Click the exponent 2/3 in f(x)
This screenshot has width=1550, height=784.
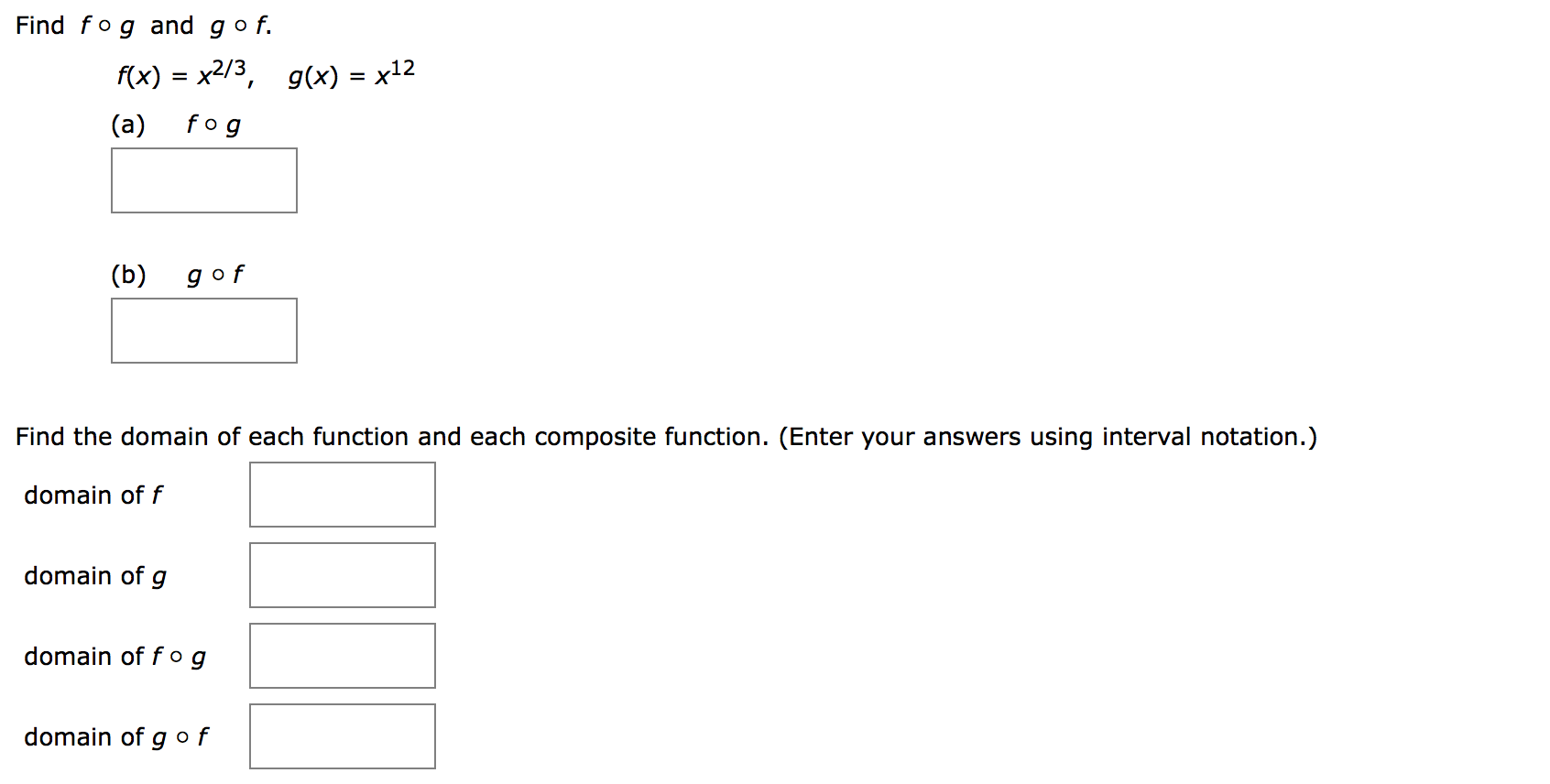tap(227, 64)
